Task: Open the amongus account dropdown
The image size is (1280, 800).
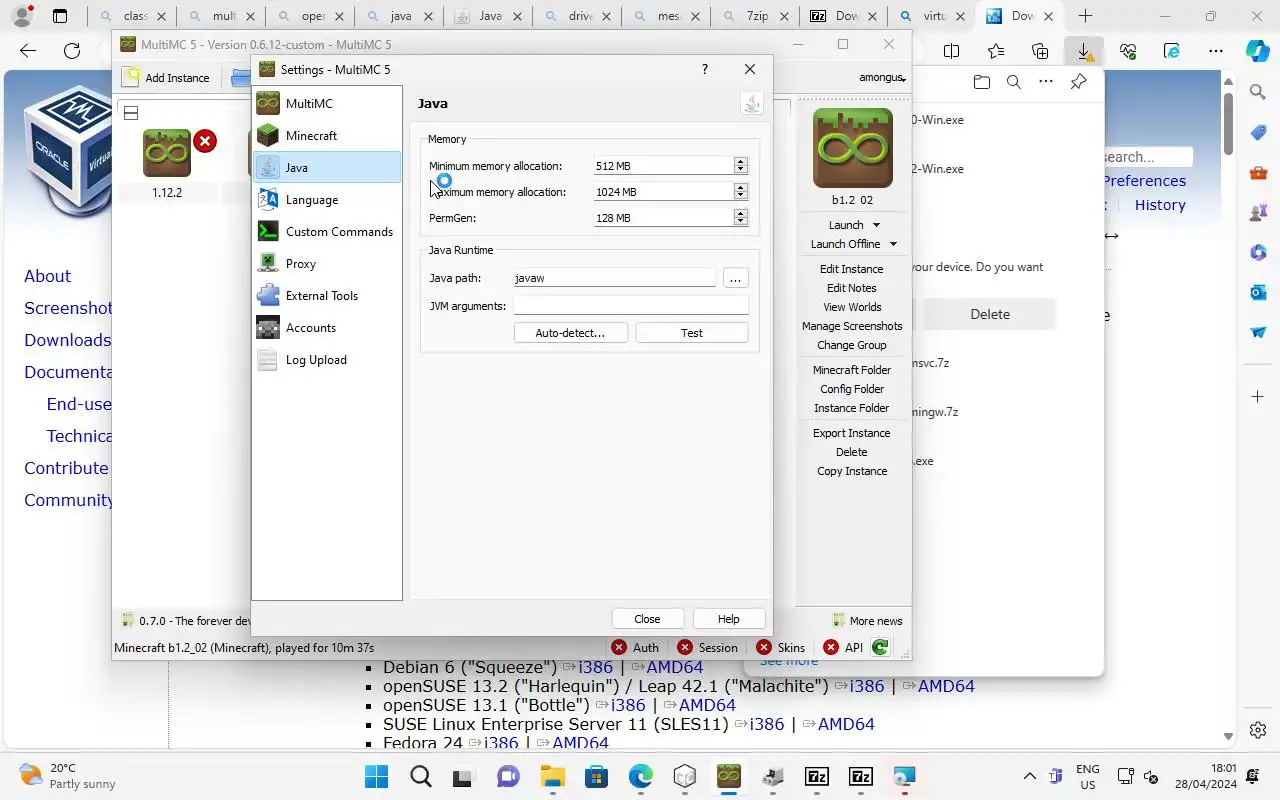Action: 882,77
